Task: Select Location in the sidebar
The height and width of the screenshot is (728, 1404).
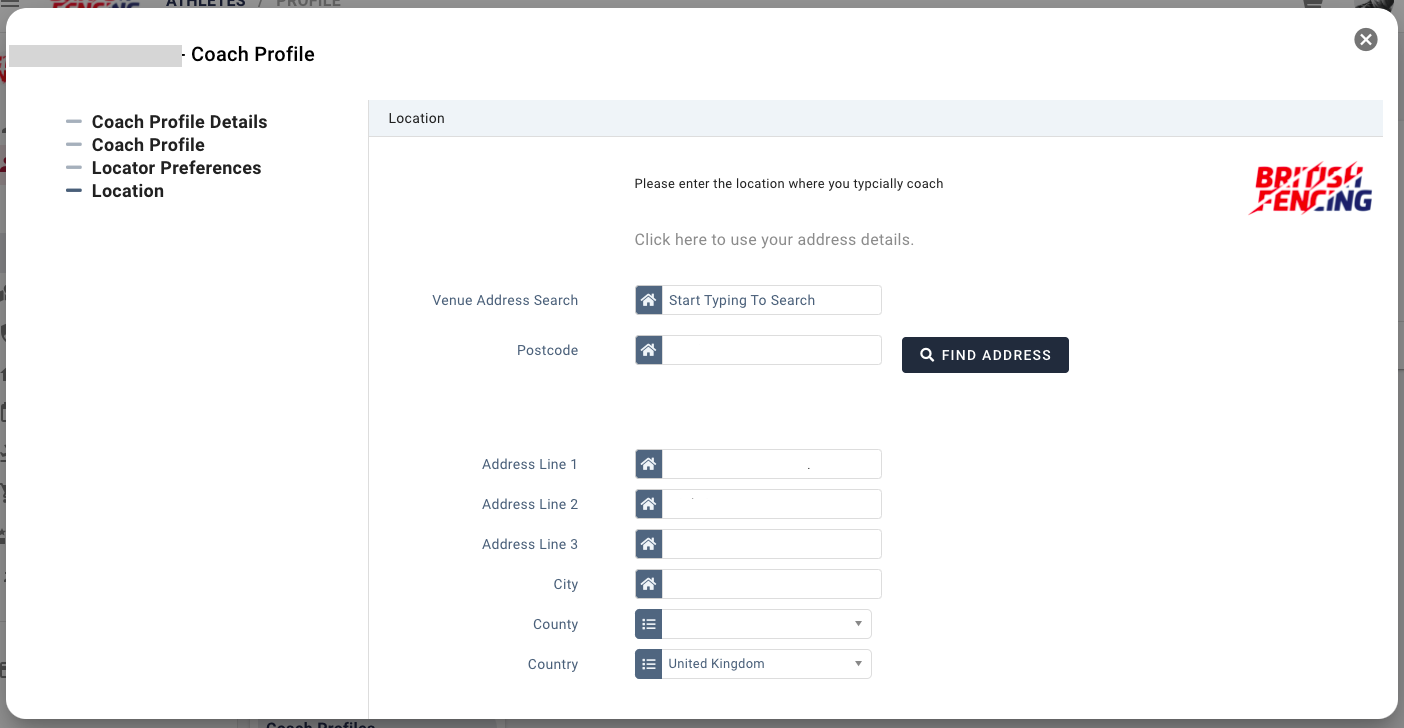Action: (127, 191)
